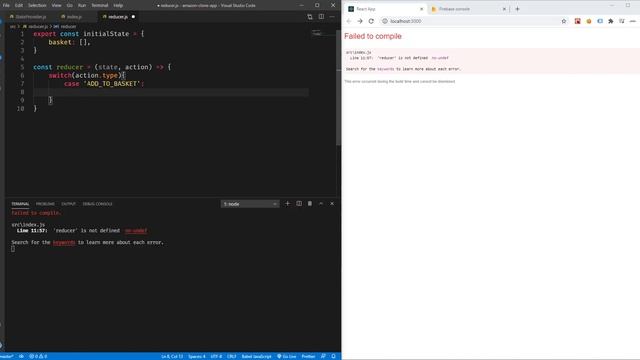Open the terminal selector dropdown showing node
The image size is (640, 360).
(250, 204)
